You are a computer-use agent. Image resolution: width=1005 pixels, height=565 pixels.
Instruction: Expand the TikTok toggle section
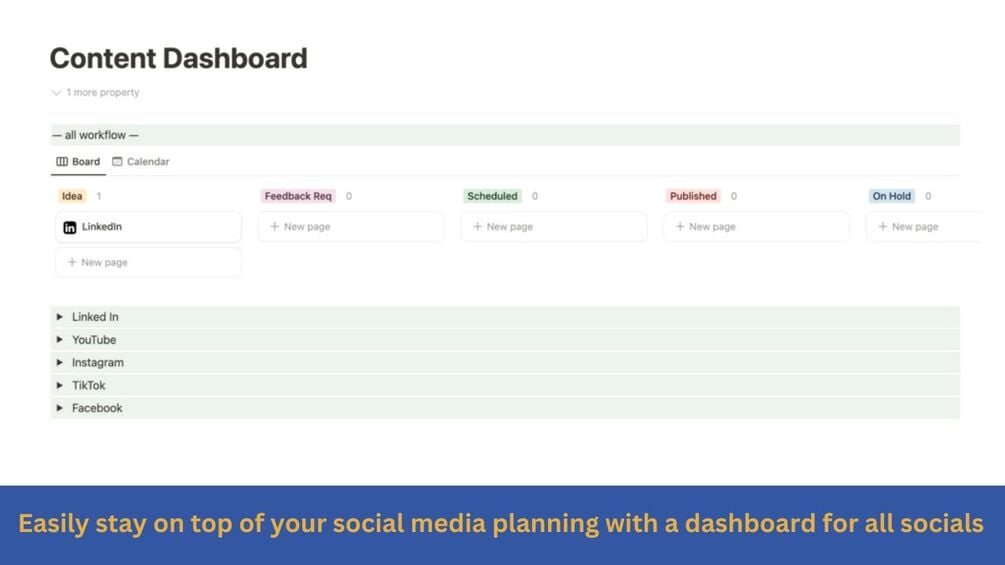click(x=60, y=386)
